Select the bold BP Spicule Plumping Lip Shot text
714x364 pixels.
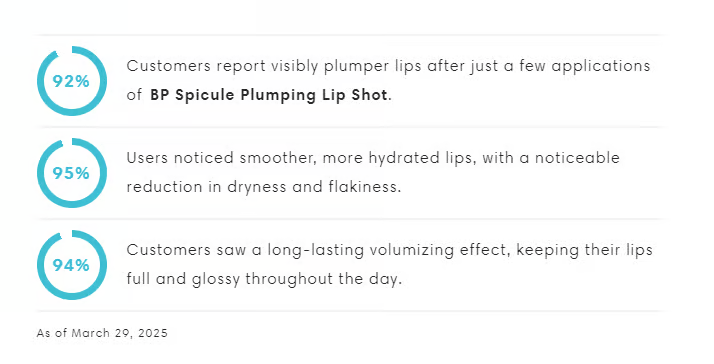tap(269, 95)
